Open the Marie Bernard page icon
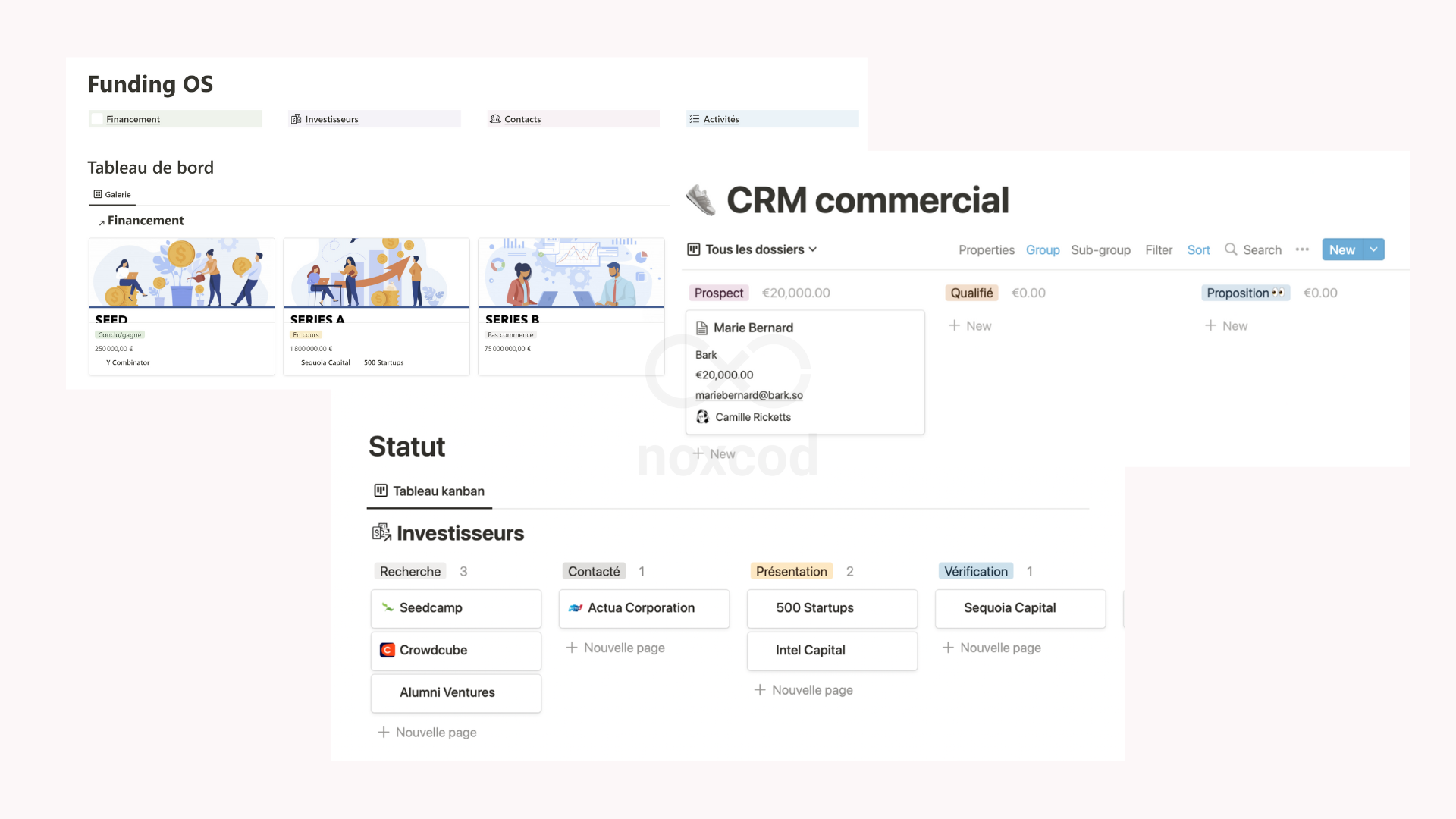This screenshot has width=1456, height=819. pos(701,327)
